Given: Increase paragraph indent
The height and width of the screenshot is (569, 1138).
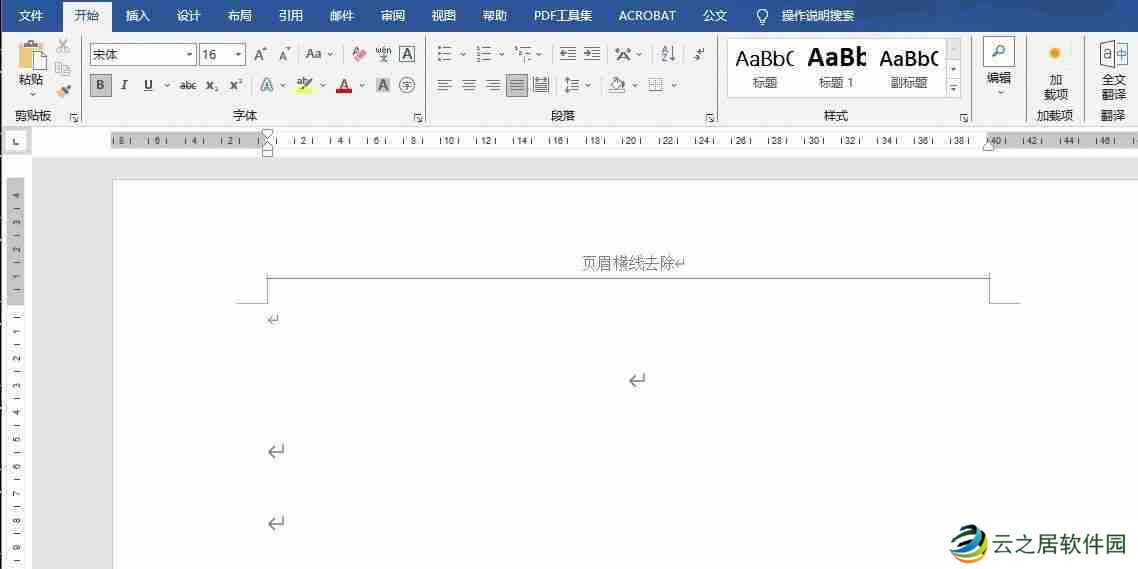Looking at the screenshot, I should (592, 54).
